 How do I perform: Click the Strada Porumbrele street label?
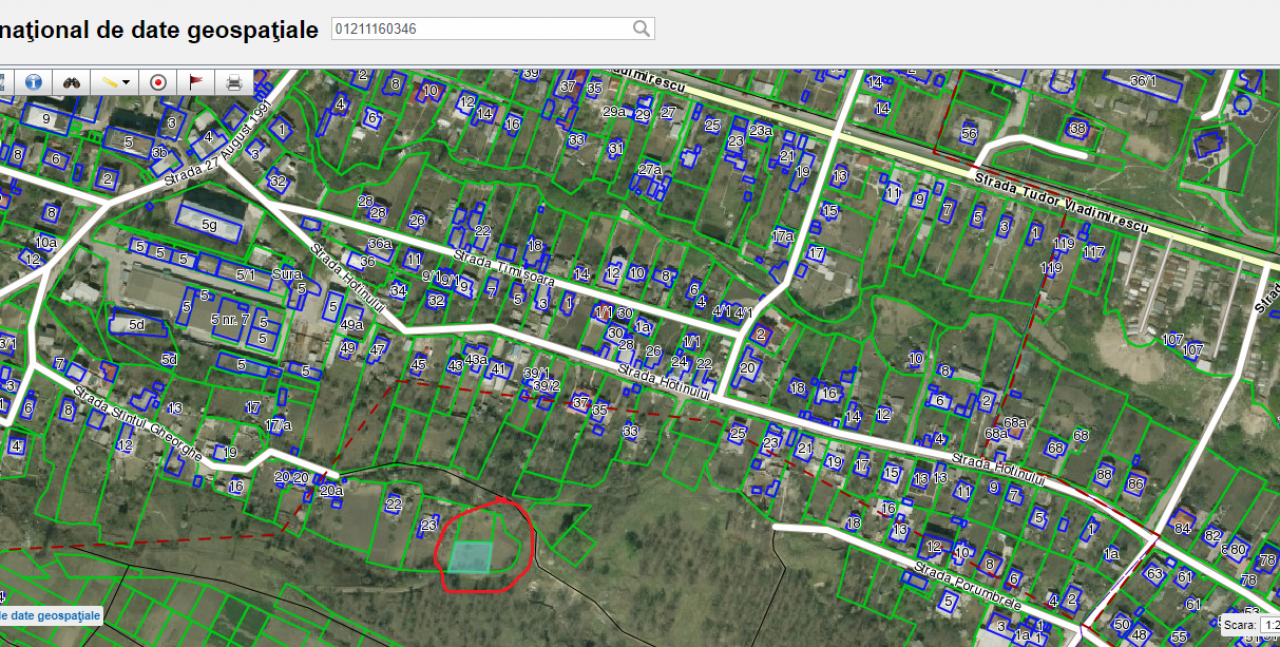pyautogui.click(x=965, y=588)
